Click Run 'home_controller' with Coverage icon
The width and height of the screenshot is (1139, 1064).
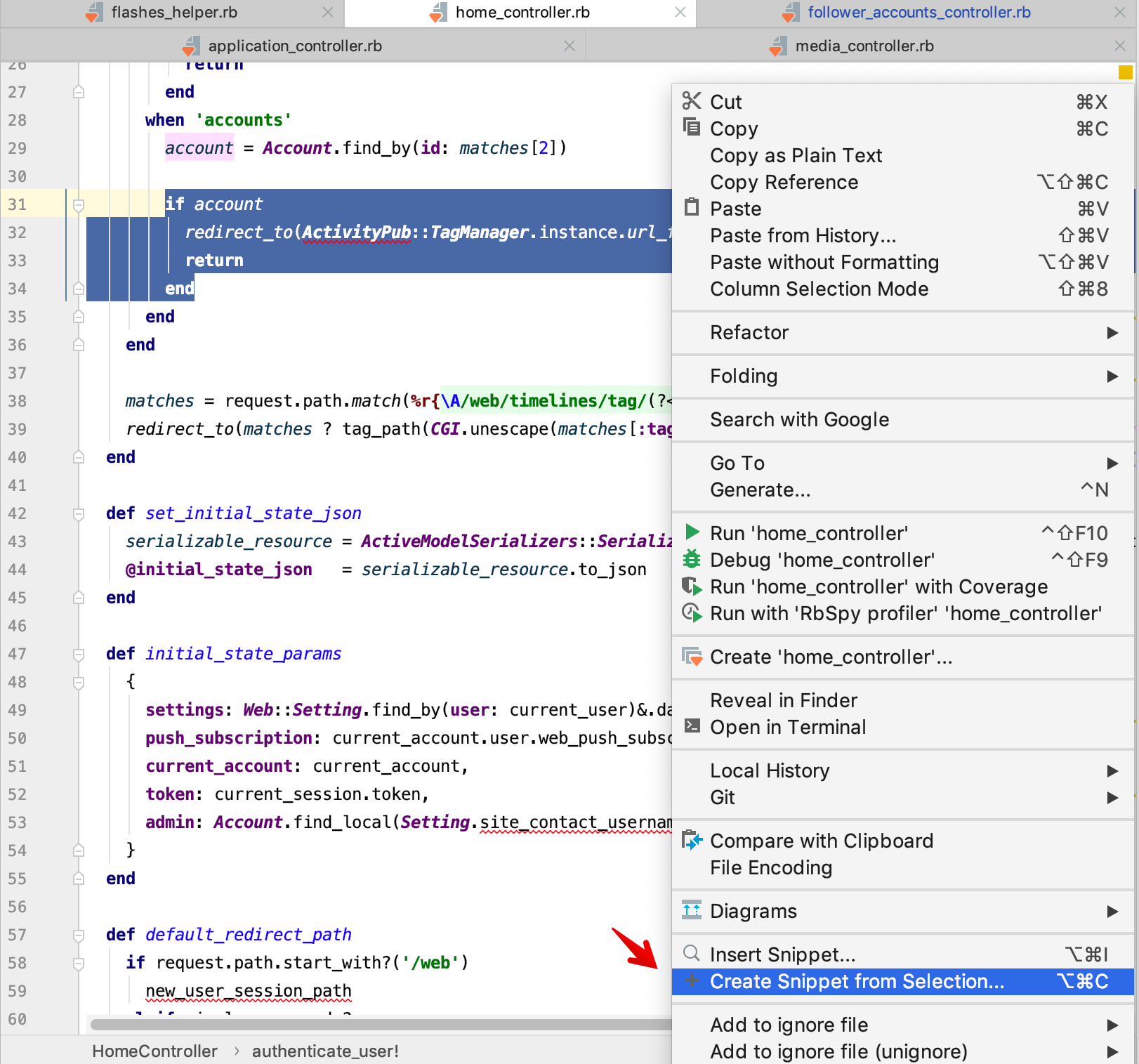pyautogui.click(x=692, y=586)
